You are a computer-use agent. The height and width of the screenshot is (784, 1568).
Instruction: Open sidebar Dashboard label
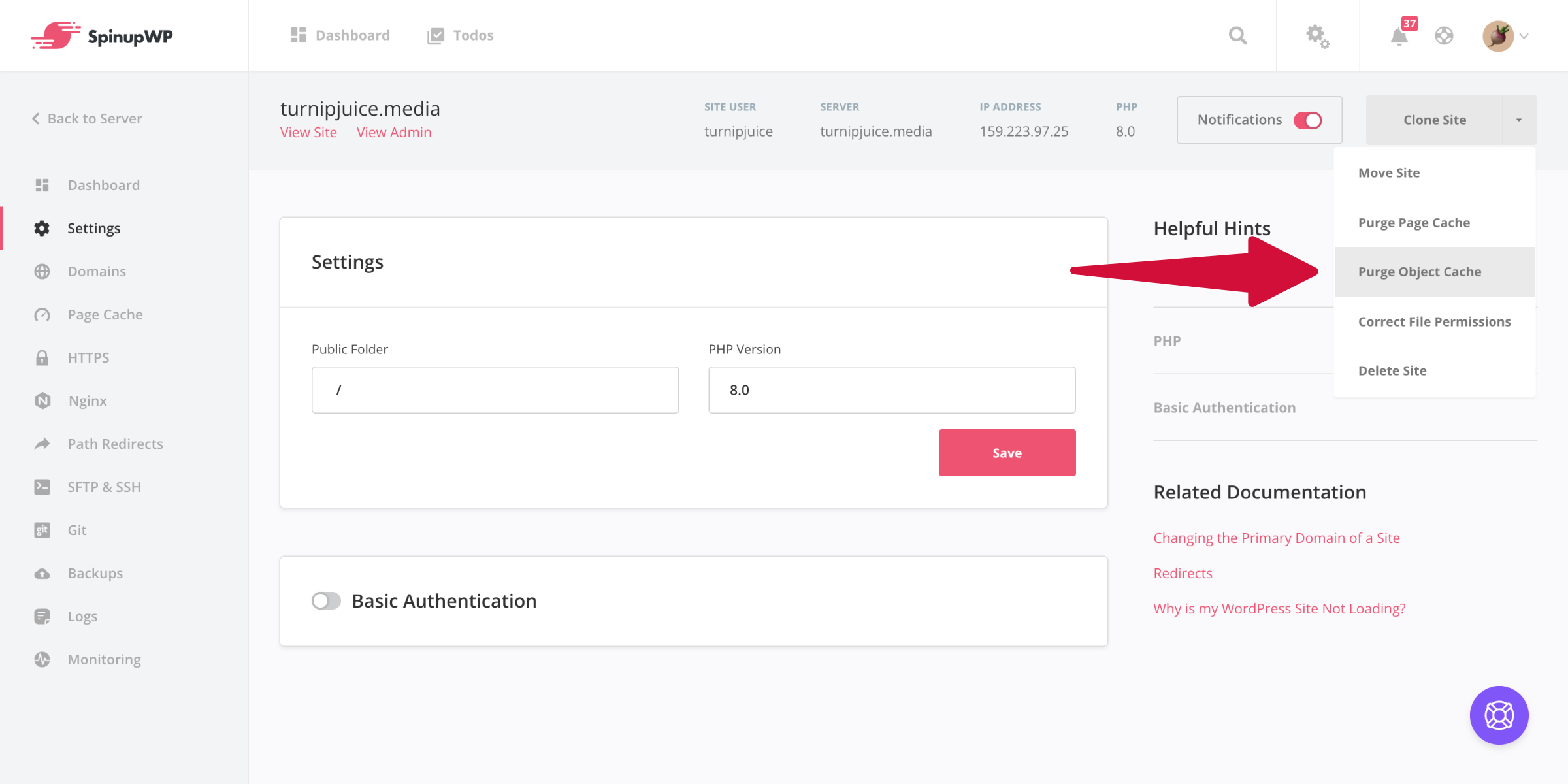pos(104,185)
